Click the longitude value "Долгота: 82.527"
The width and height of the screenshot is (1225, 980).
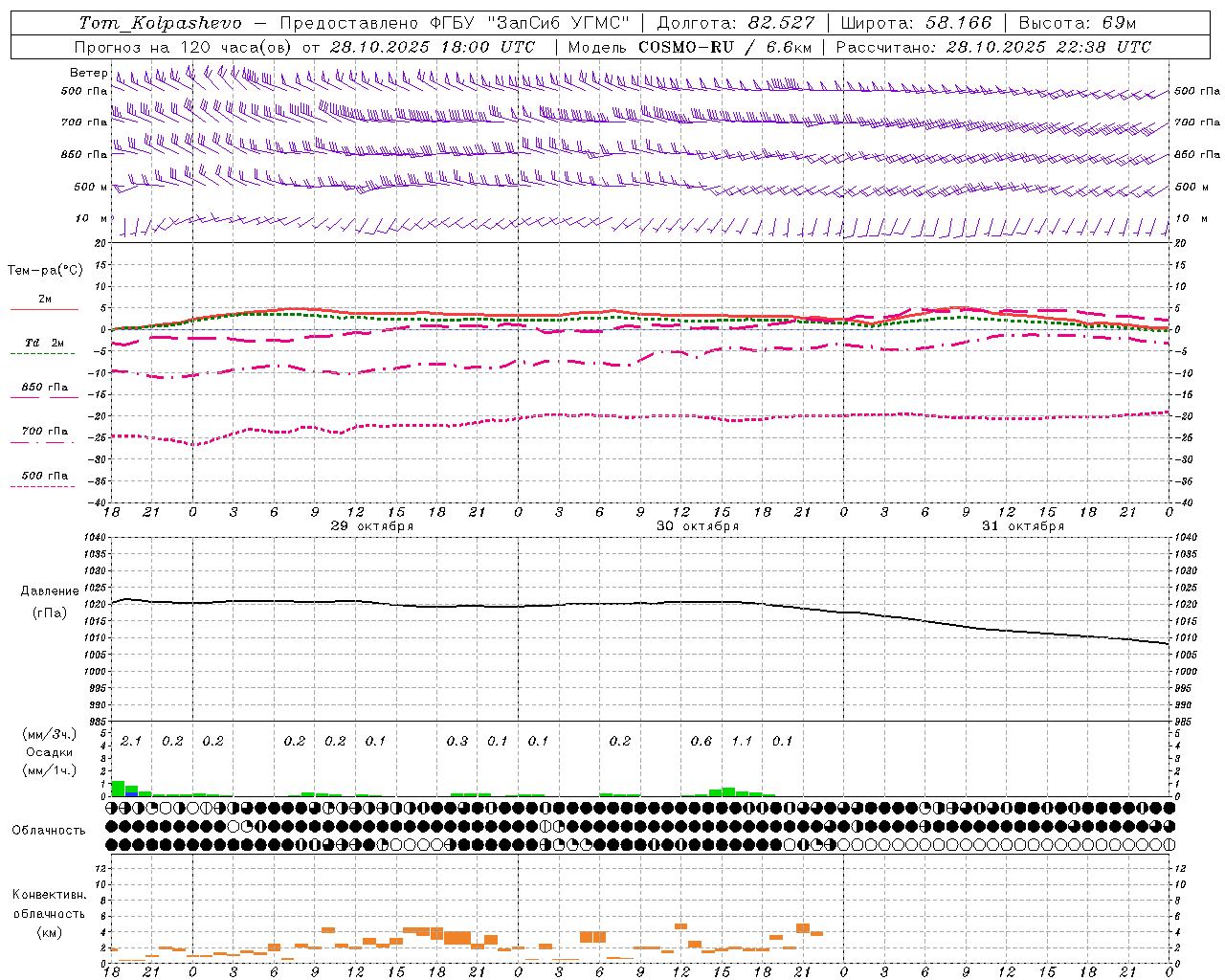[x=736, y=23]
